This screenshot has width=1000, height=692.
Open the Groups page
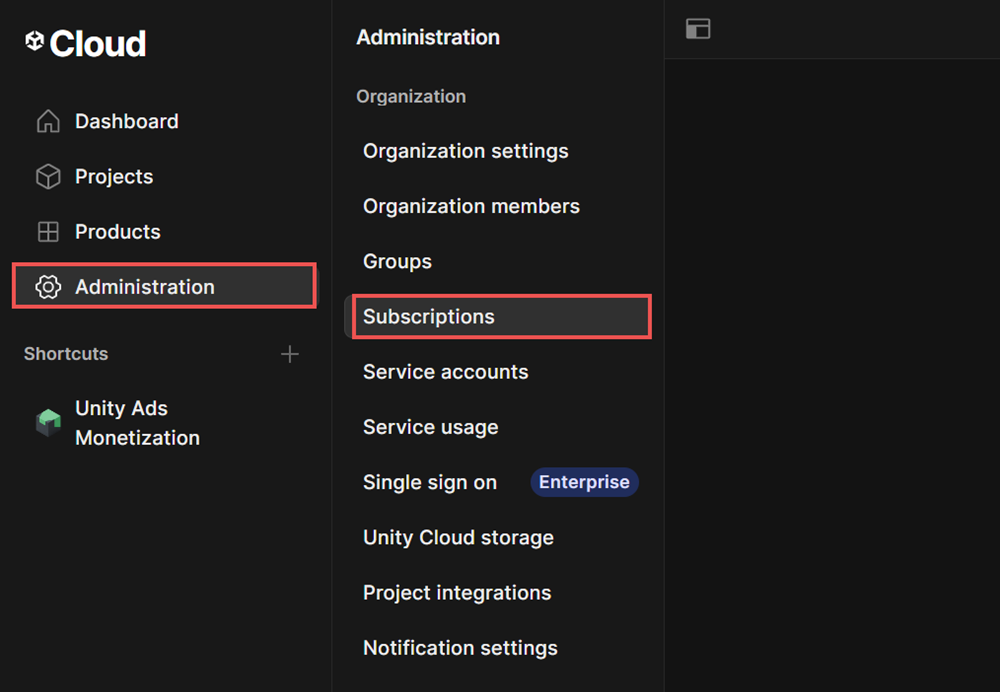point(397,261)
